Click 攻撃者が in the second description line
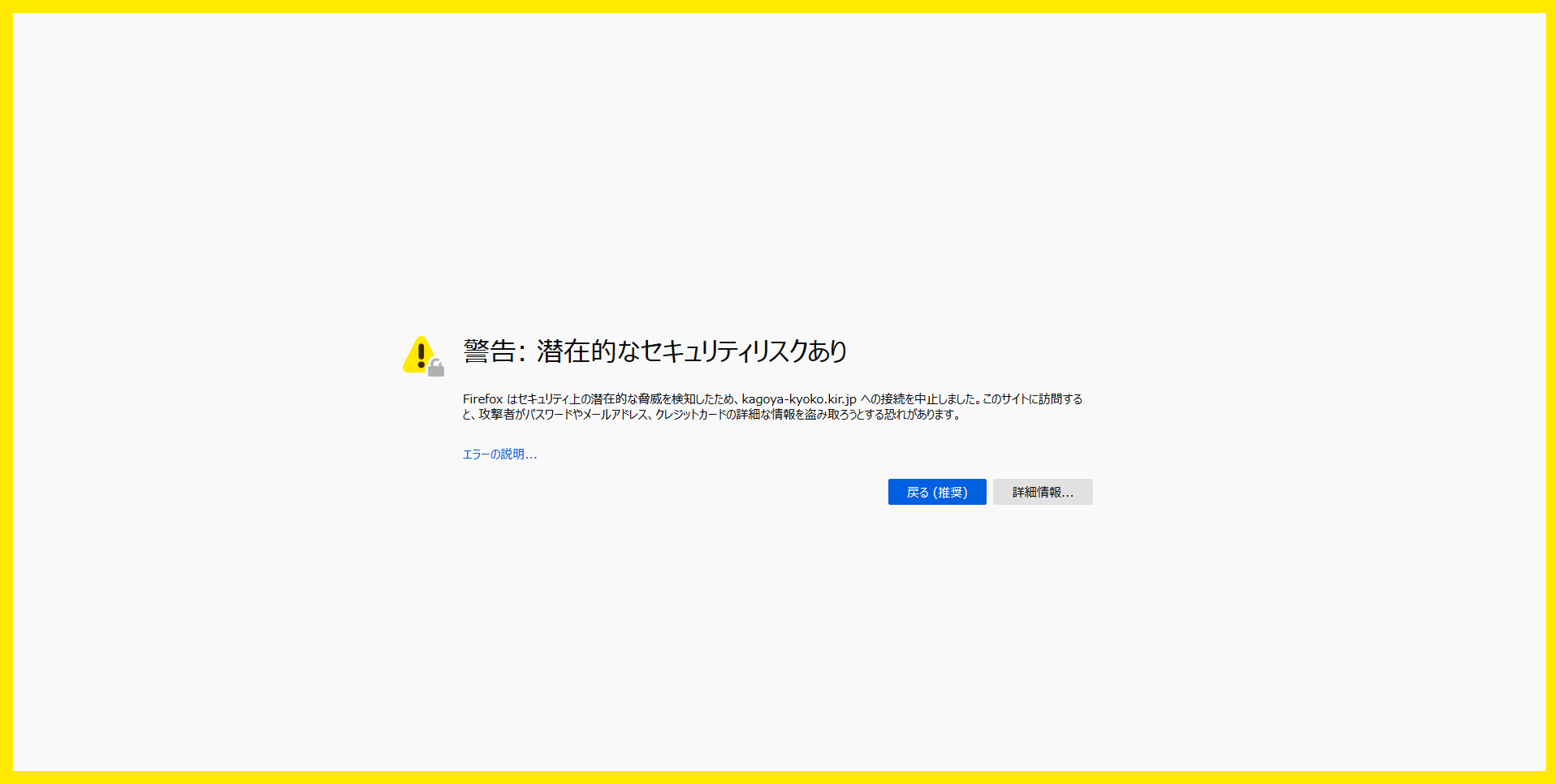 [502, 415]
